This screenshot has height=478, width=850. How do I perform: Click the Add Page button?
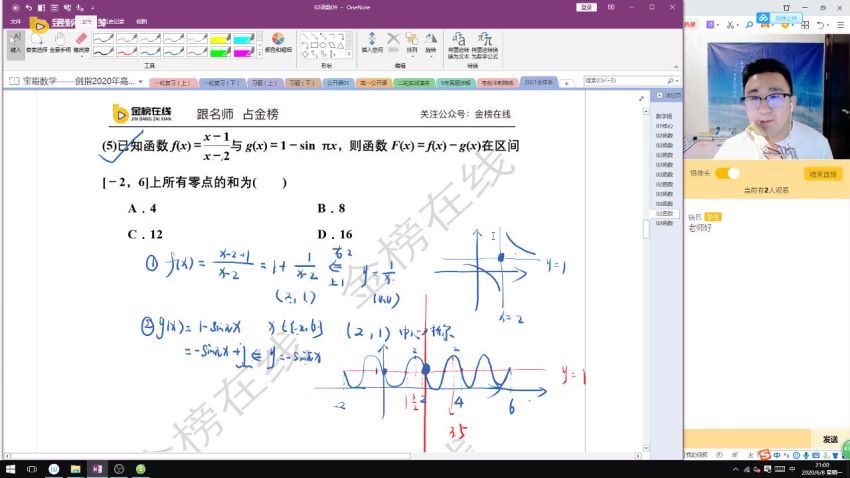click(x=668, y=95)
